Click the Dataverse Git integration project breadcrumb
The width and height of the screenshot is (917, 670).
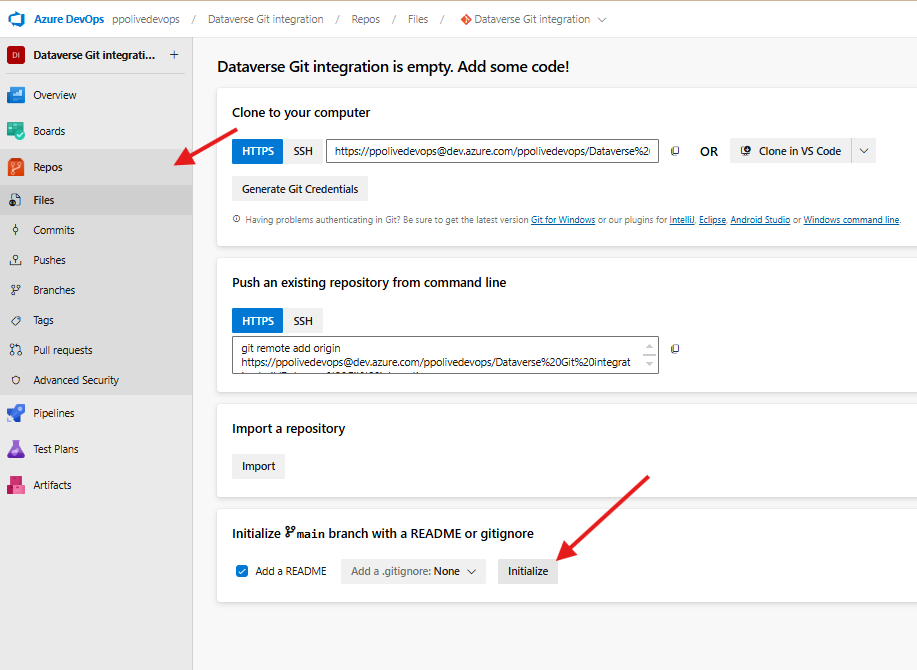coord(266,19)
